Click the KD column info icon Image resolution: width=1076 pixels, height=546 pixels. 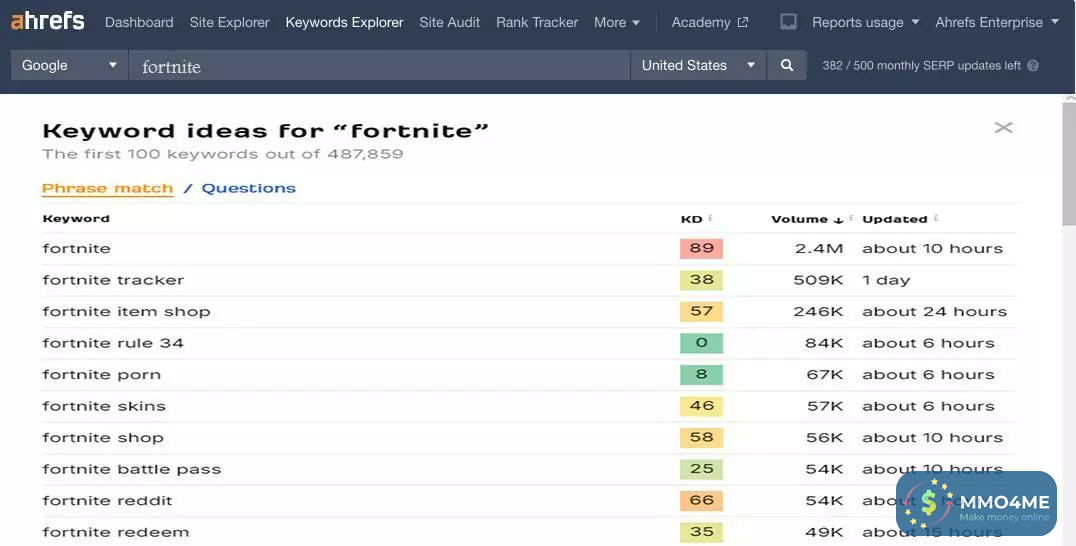click(x=710, y=218)
